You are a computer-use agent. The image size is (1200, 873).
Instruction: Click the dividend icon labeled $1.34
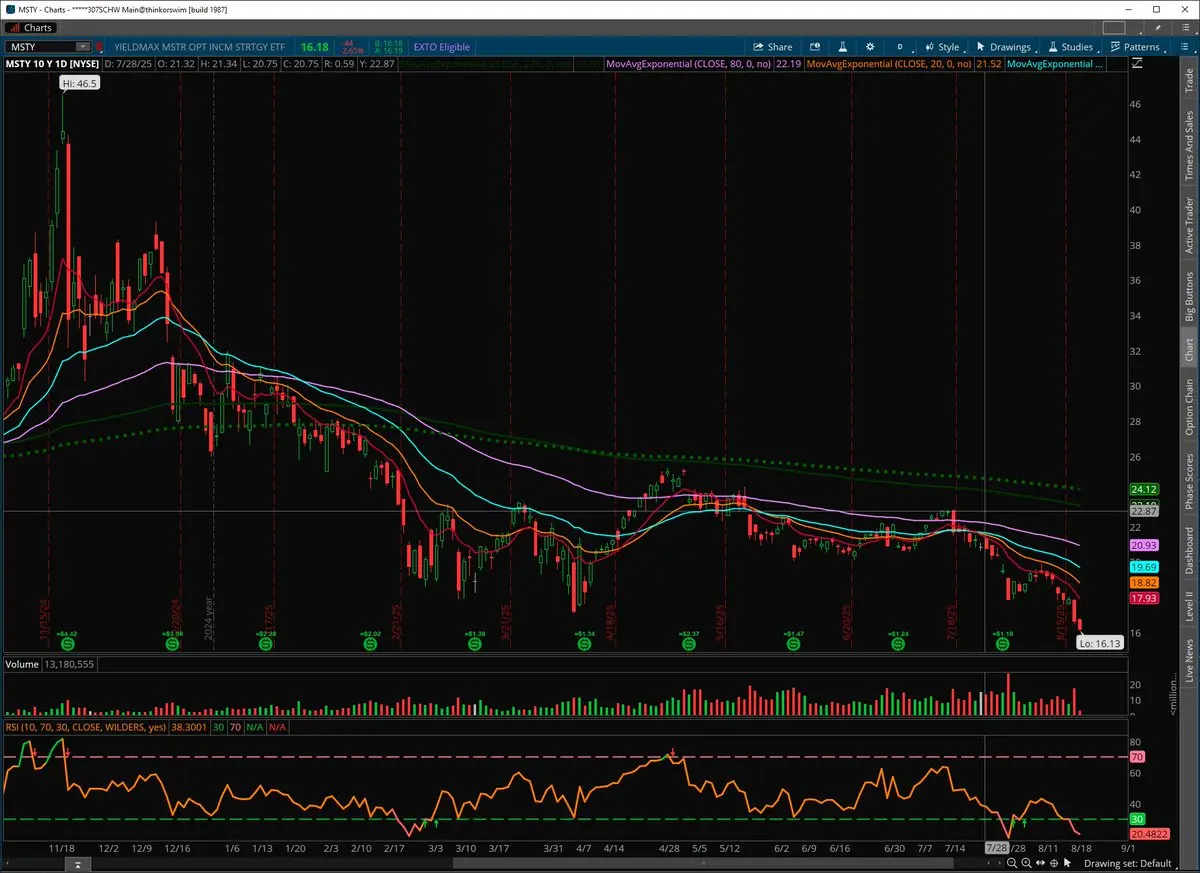coord(584,645)
